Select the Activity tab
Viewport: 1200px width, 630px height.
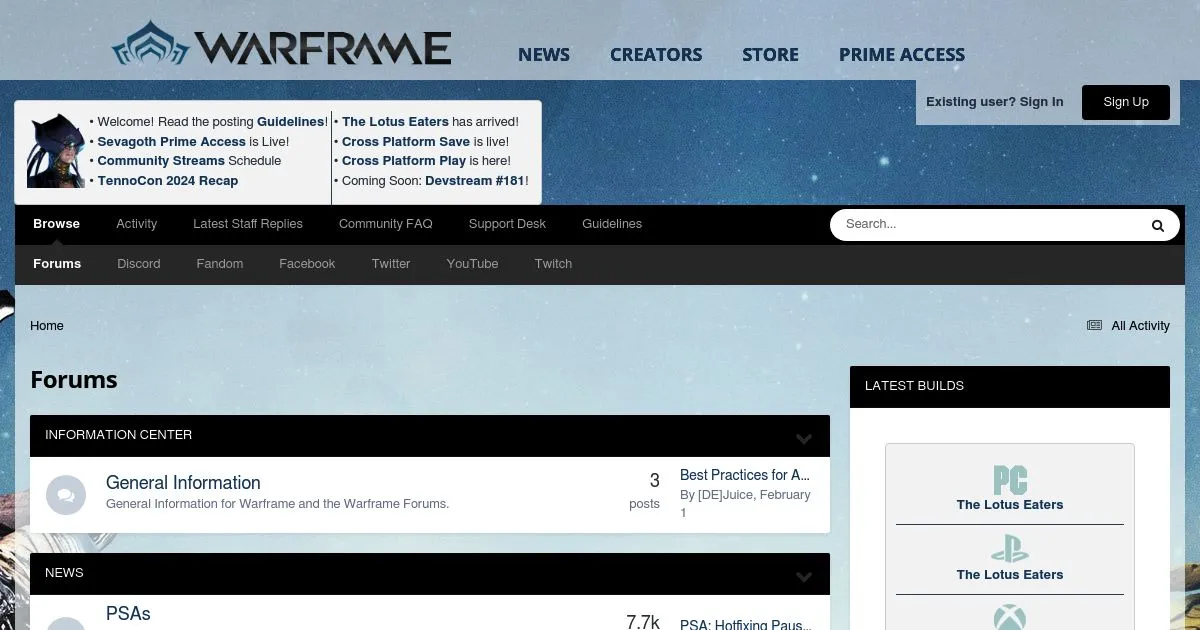[136, 224]
